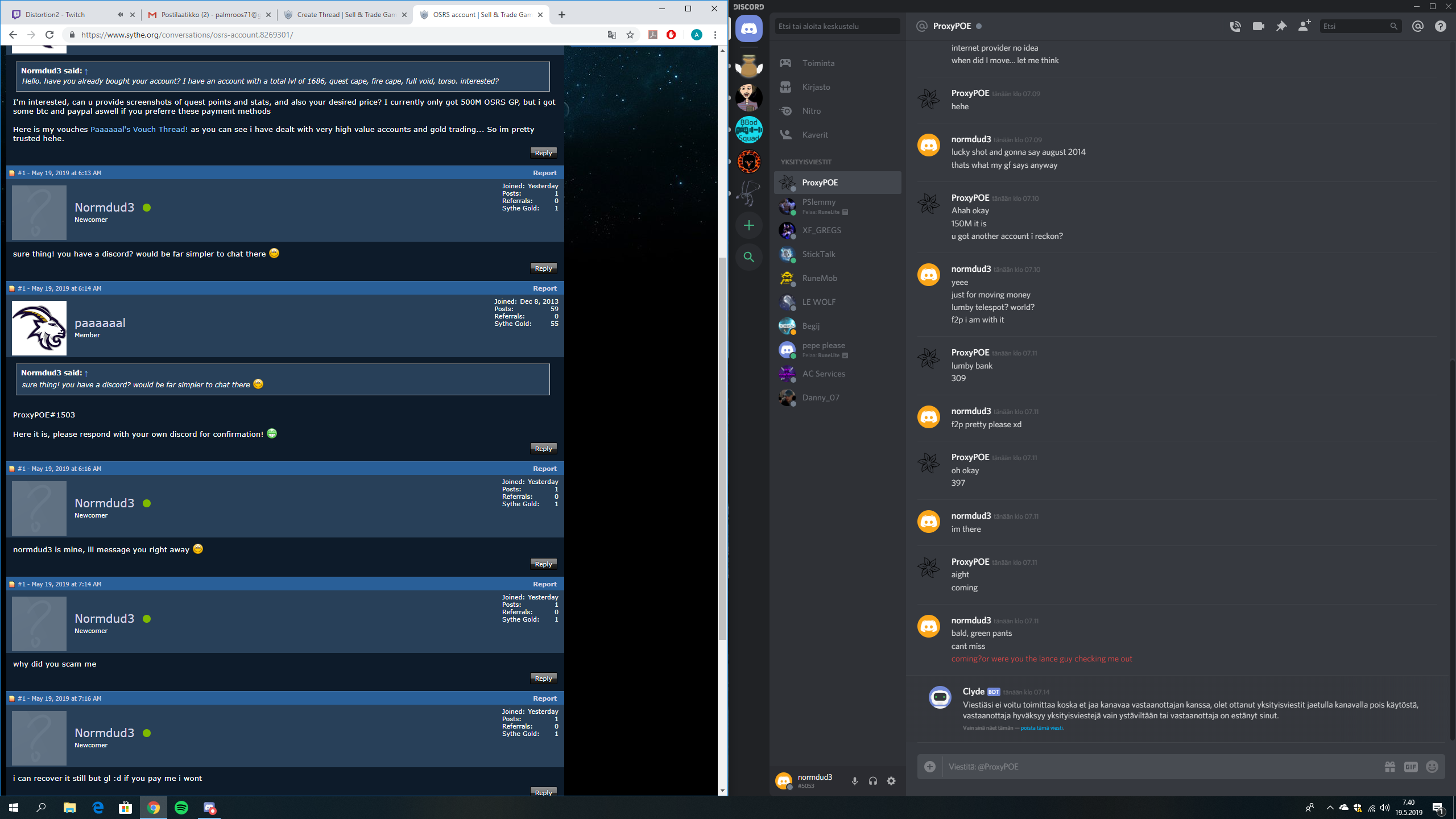Open Chrome's three-dot menu
1456x819 pixels.
click(715, 35)
